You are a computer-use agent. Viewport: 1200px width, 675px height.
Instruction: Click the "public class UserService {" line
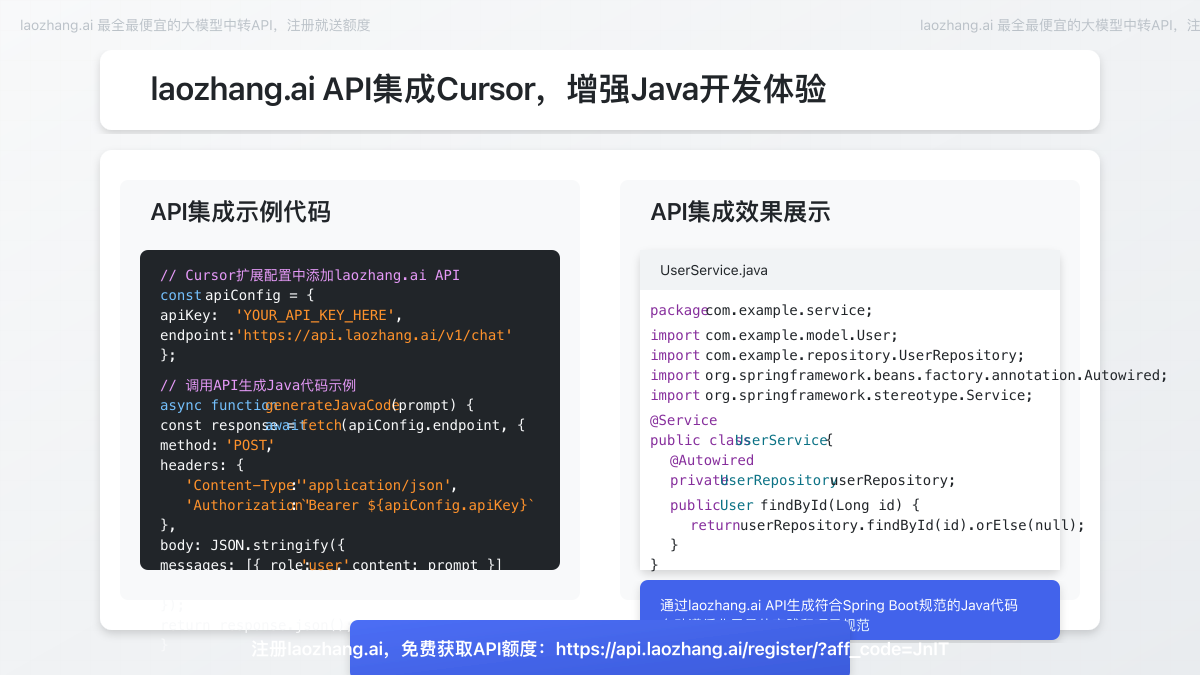click(741, 440)
